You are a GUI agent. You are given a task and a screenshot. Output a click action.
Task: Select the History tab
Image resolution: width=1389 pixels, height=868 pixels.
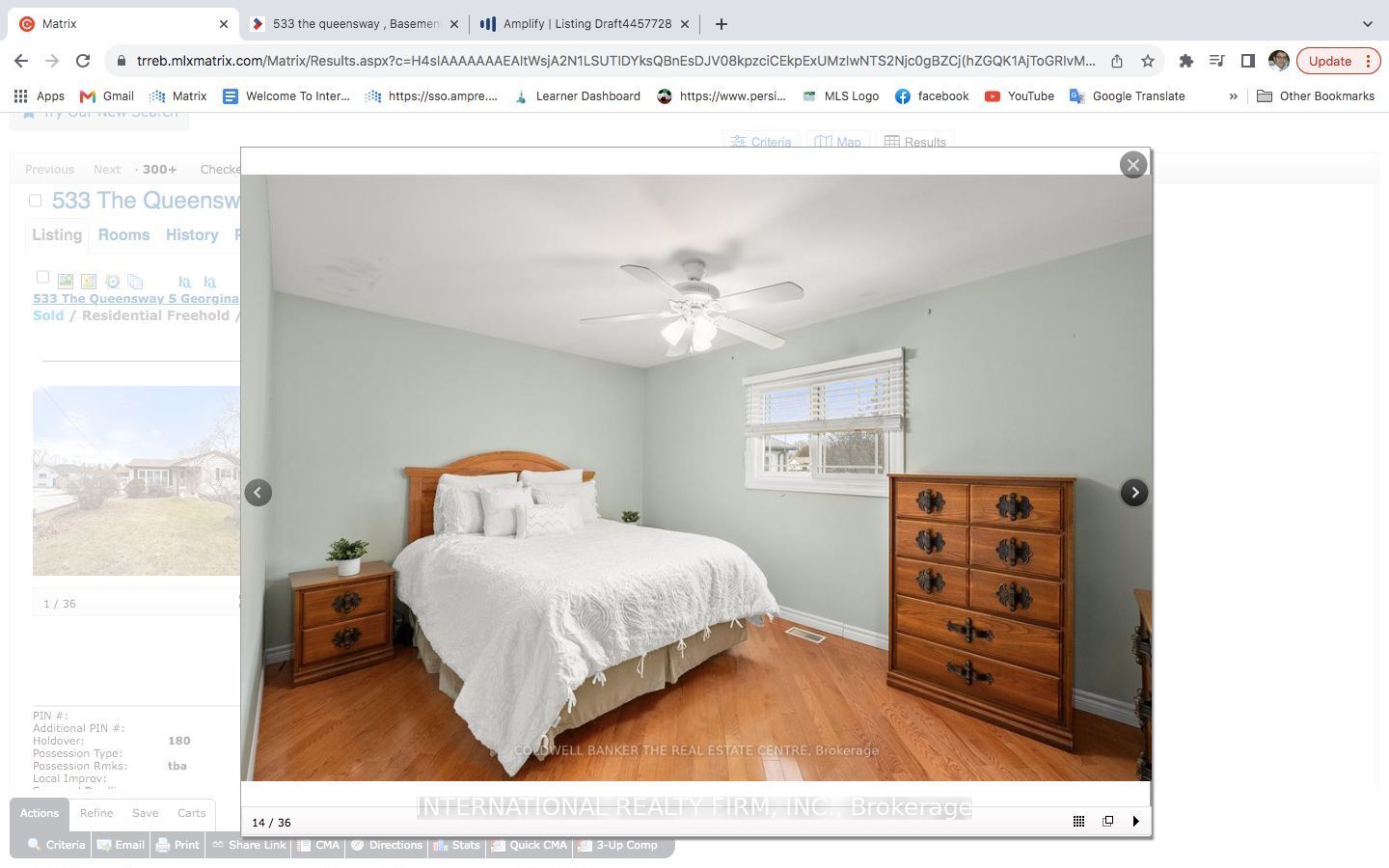[x=192, y=235]
